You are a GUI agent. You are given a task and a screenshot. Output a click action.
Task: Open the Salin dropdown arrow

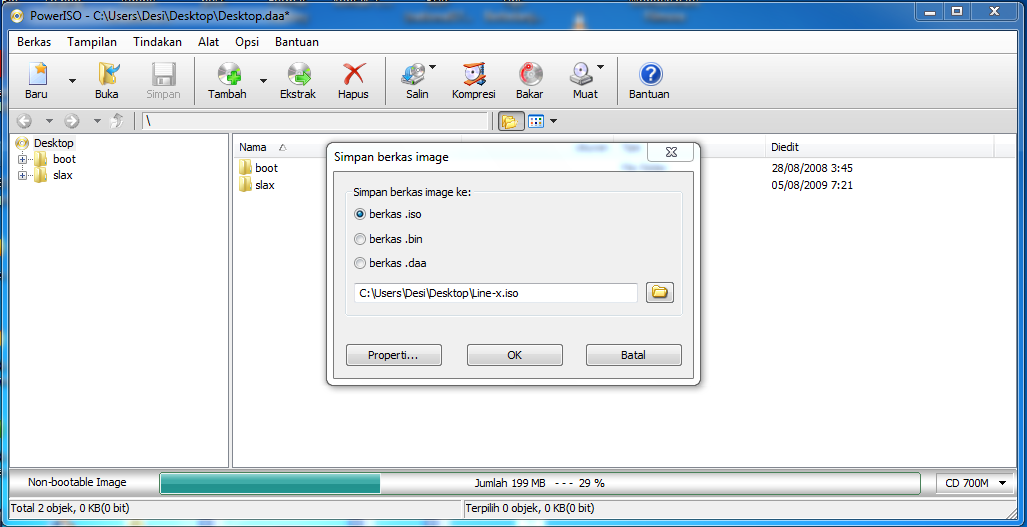coord(433,67)
